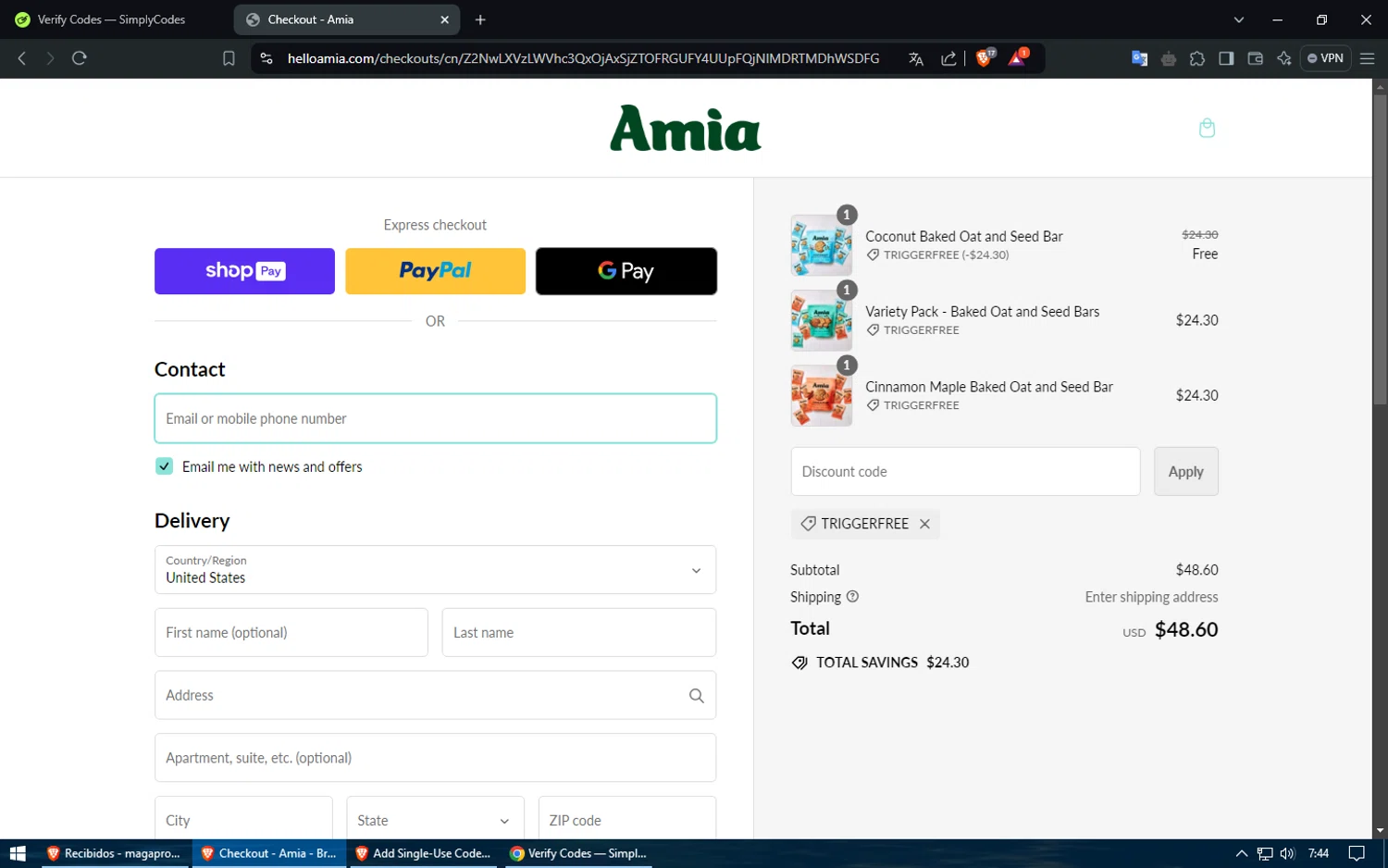Reload the current page
The image size is (1388, 868).
[80, 58]
